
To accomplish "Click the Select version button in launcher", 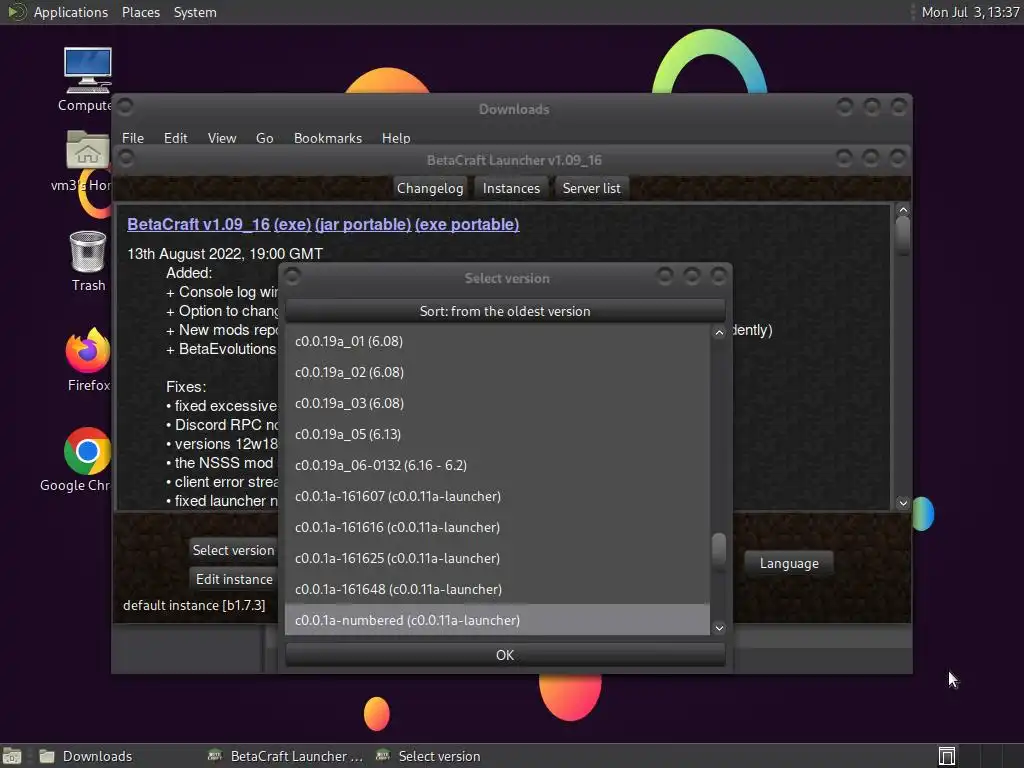I will 233,550.
